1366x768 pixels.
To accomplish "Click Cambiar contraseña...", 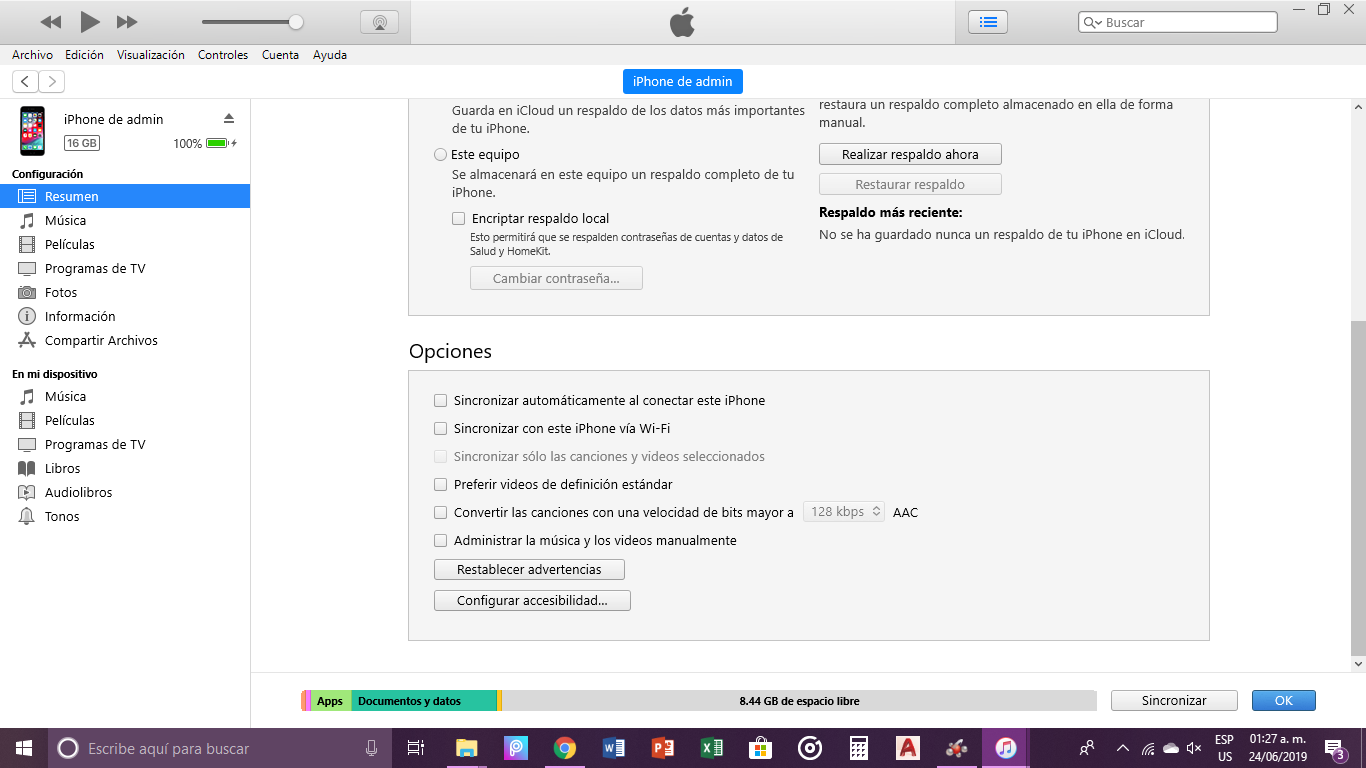I will pyautogui.click(x=556, y=279).
